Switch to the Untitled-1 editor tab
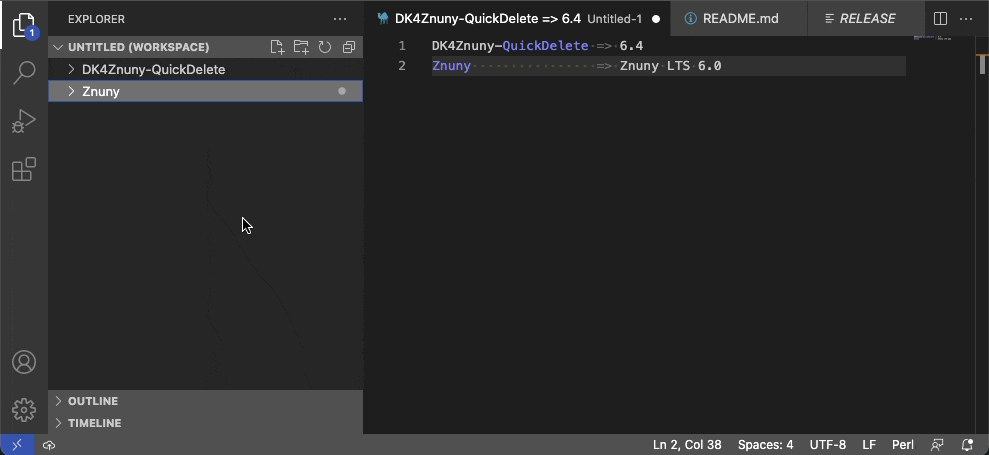 pyautogui.click(x=518, y=19)
